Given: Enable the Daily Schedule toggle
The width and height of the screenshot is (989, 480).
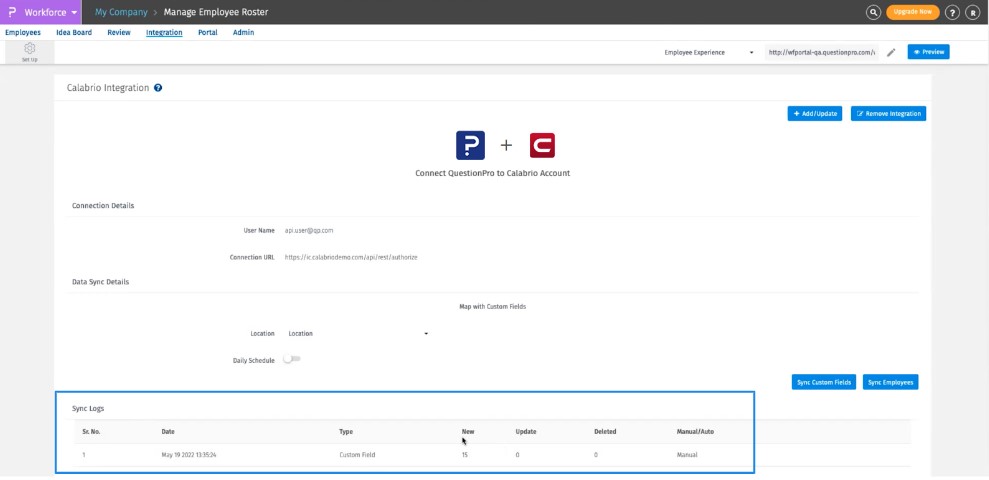Looking at the screenshot, I should coord(292,359).
